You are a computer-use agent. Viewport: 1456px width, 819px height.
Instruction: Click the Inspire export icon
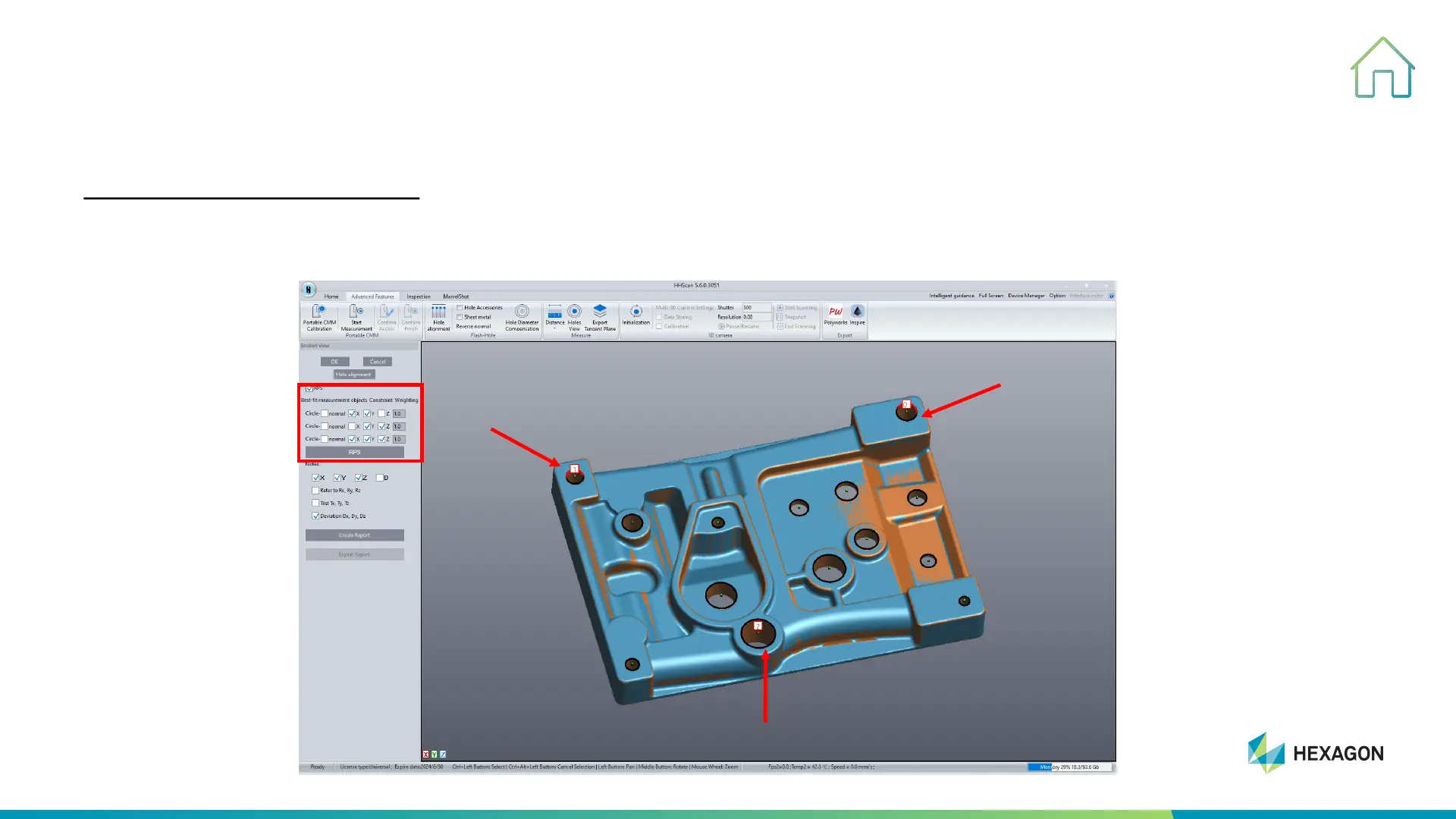(x=858, y=312)
